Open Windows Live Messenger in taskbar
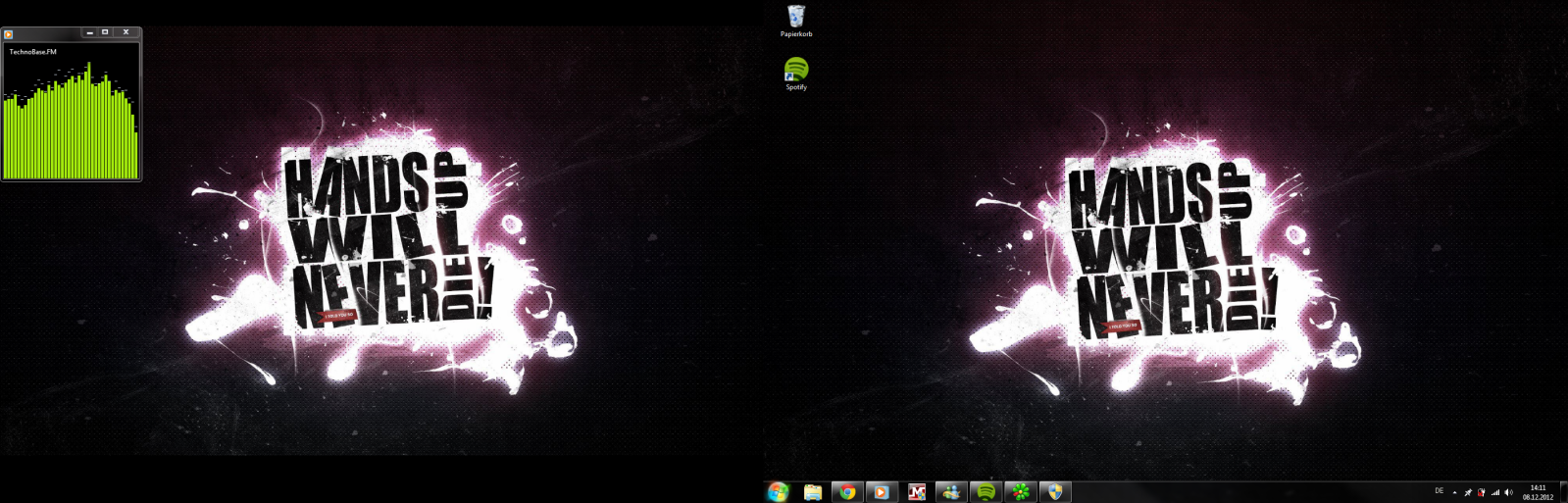The width and height of the screenshot is (1568, 503). [951, 492]
